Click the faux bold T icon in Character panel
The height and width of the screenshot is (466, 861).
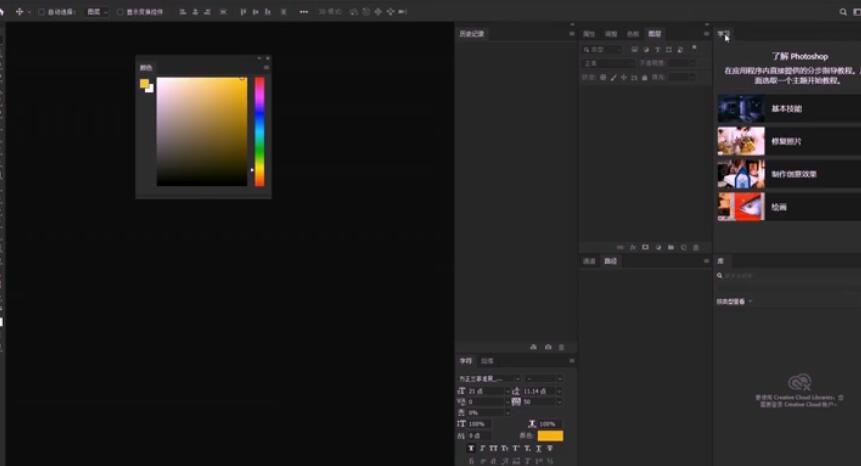click(x=471, y=449)
